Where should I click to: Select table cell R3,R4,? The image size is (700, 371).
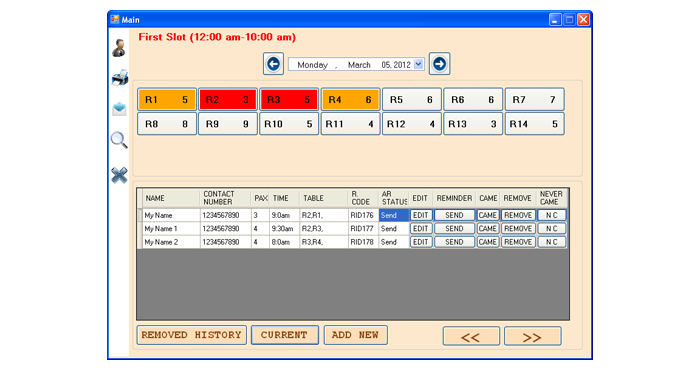coord(324,242)
